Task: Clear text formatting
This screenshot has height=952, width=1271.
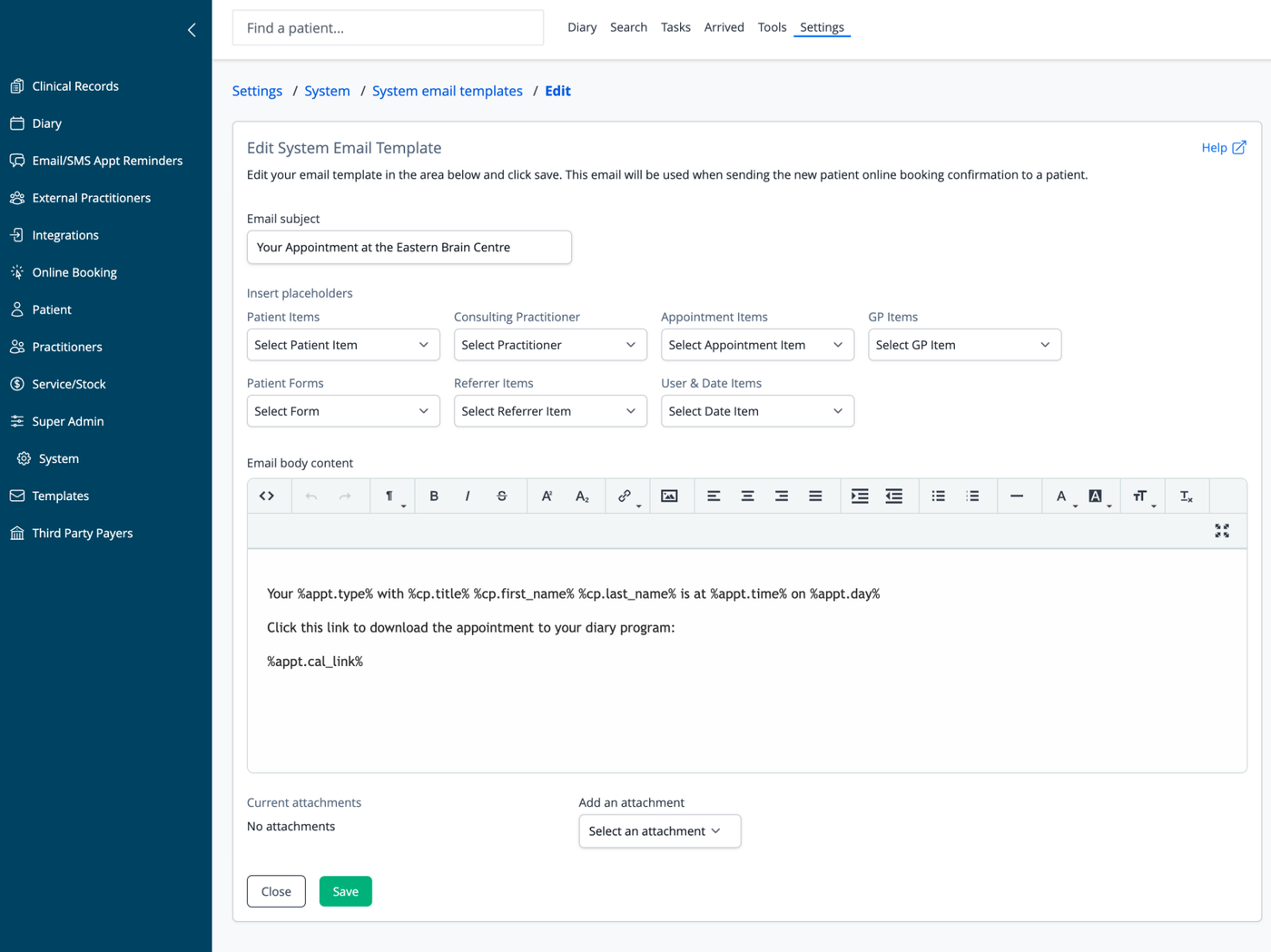Action: pyautogui.click(x=1187, y=496)
